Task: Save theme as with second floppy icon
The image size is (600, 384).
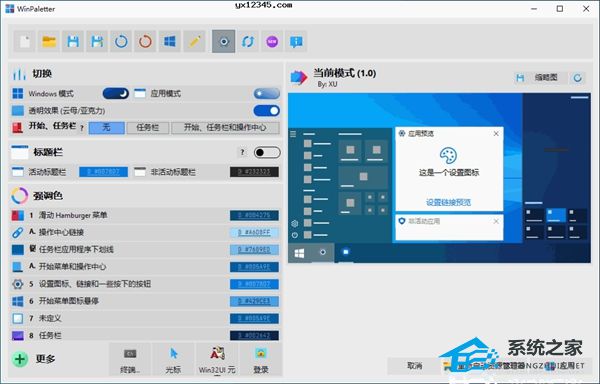Action: click(97, 41)
